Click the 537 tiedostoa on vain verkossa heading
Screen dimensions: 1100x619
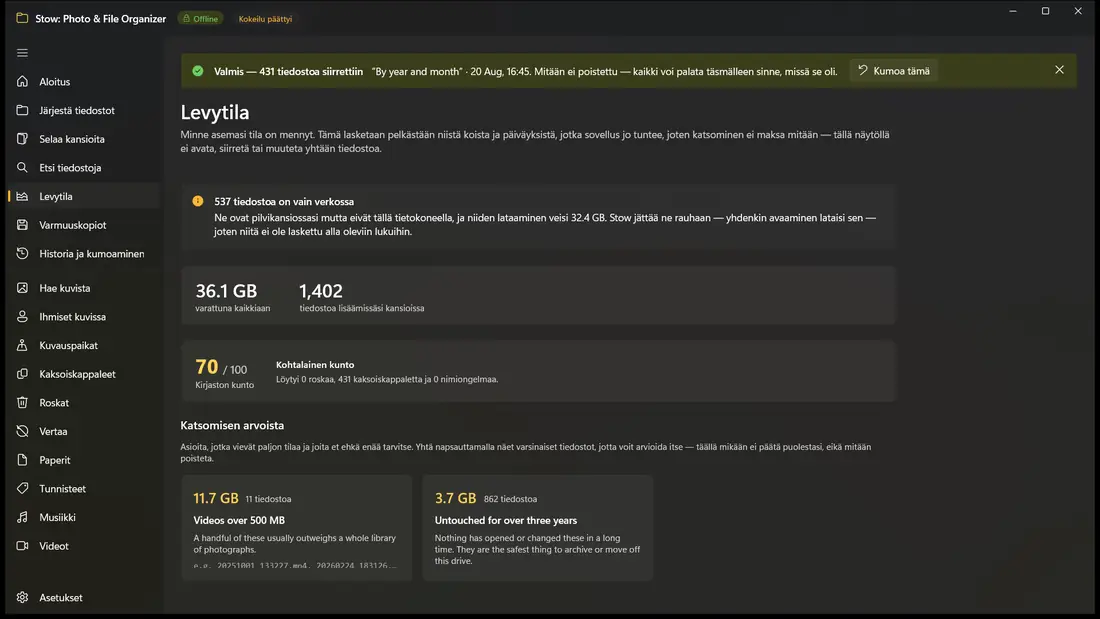point(284,201)
